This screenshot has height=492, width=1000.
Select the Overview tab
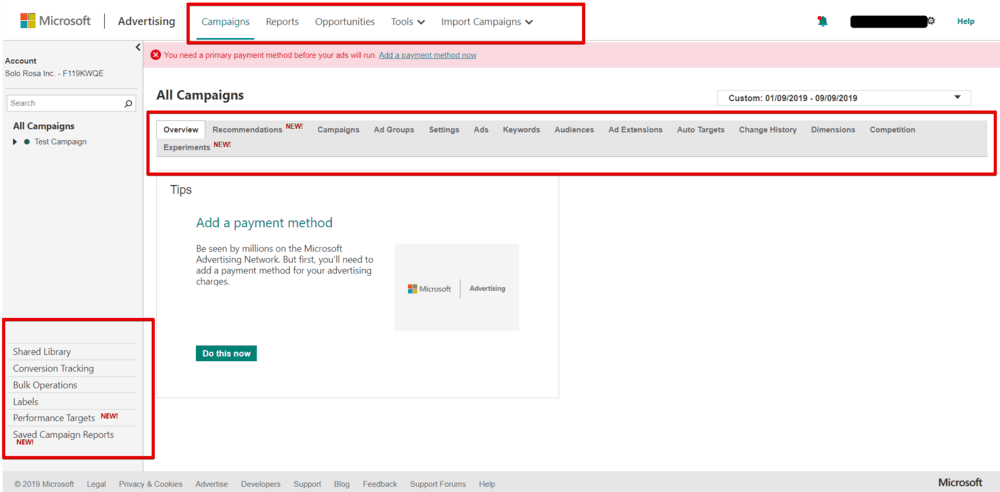tap(181, 130)
